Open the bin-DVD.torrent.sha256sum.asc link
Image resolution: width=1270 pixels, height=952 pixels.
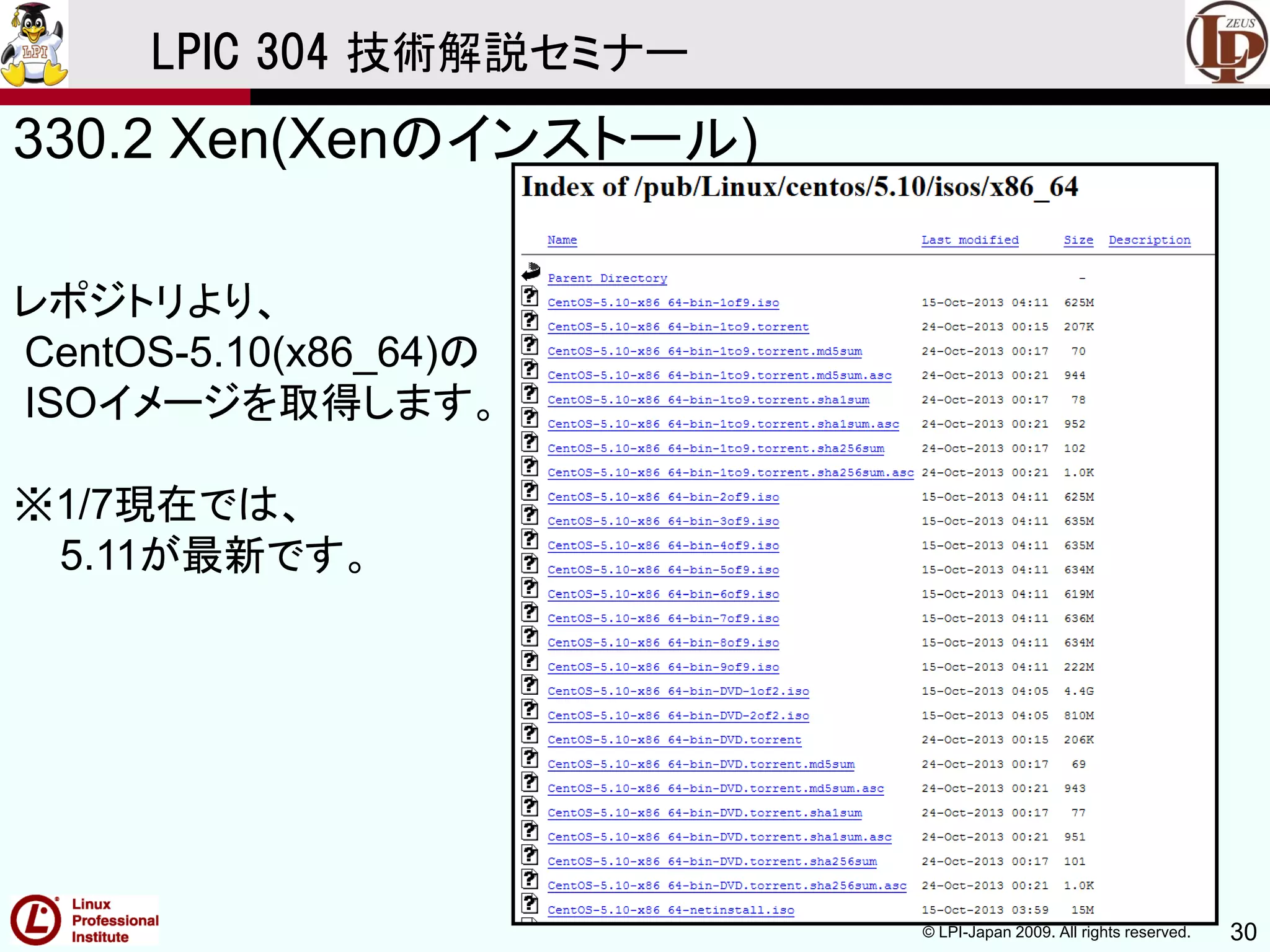coord(727,886)
